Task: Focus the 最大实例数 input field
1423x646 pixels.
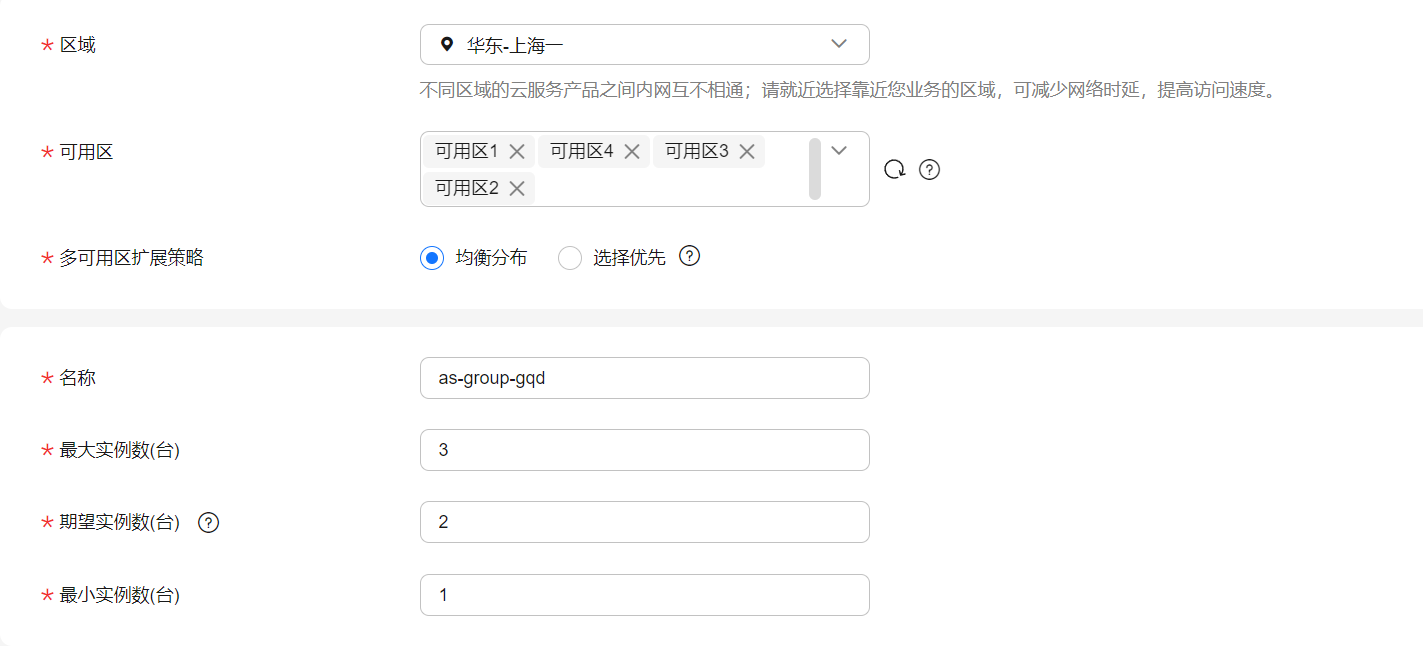Action: [x=645, y=450]
